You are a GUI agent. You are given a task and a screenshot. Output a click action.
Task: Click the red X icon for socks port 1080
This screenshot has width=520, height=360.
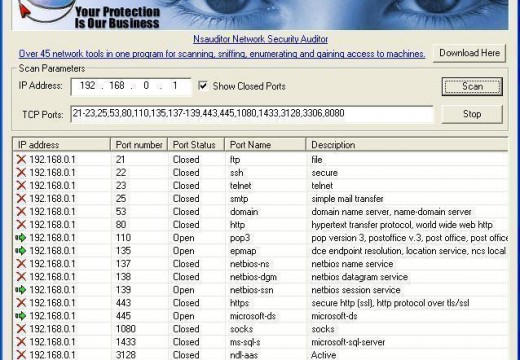click(x=21, y=329)
